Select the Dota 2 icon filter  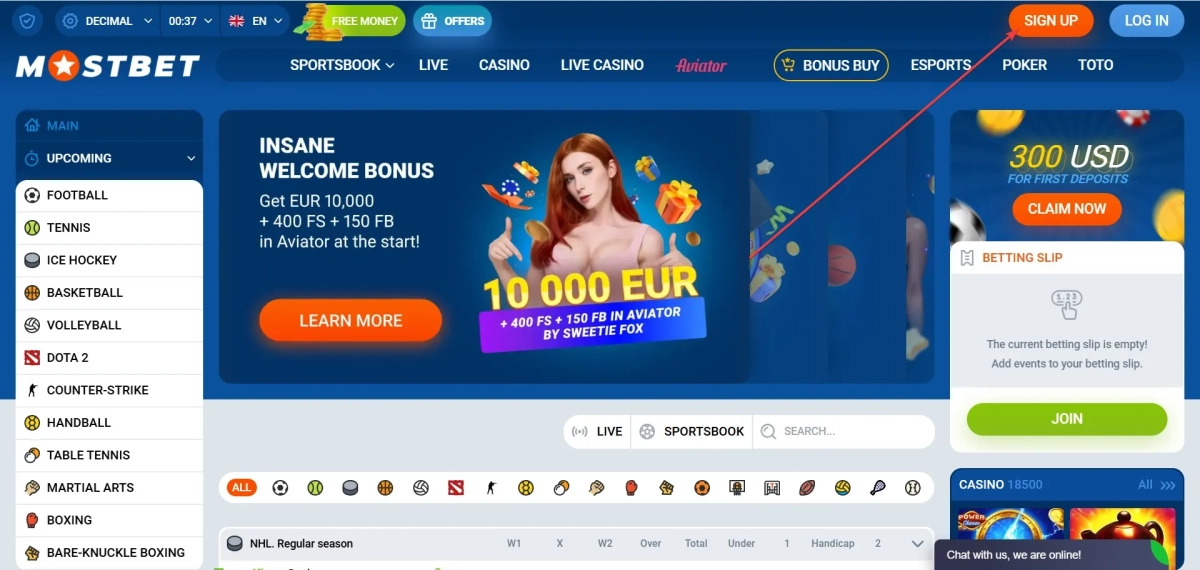(x=456, y=488)
